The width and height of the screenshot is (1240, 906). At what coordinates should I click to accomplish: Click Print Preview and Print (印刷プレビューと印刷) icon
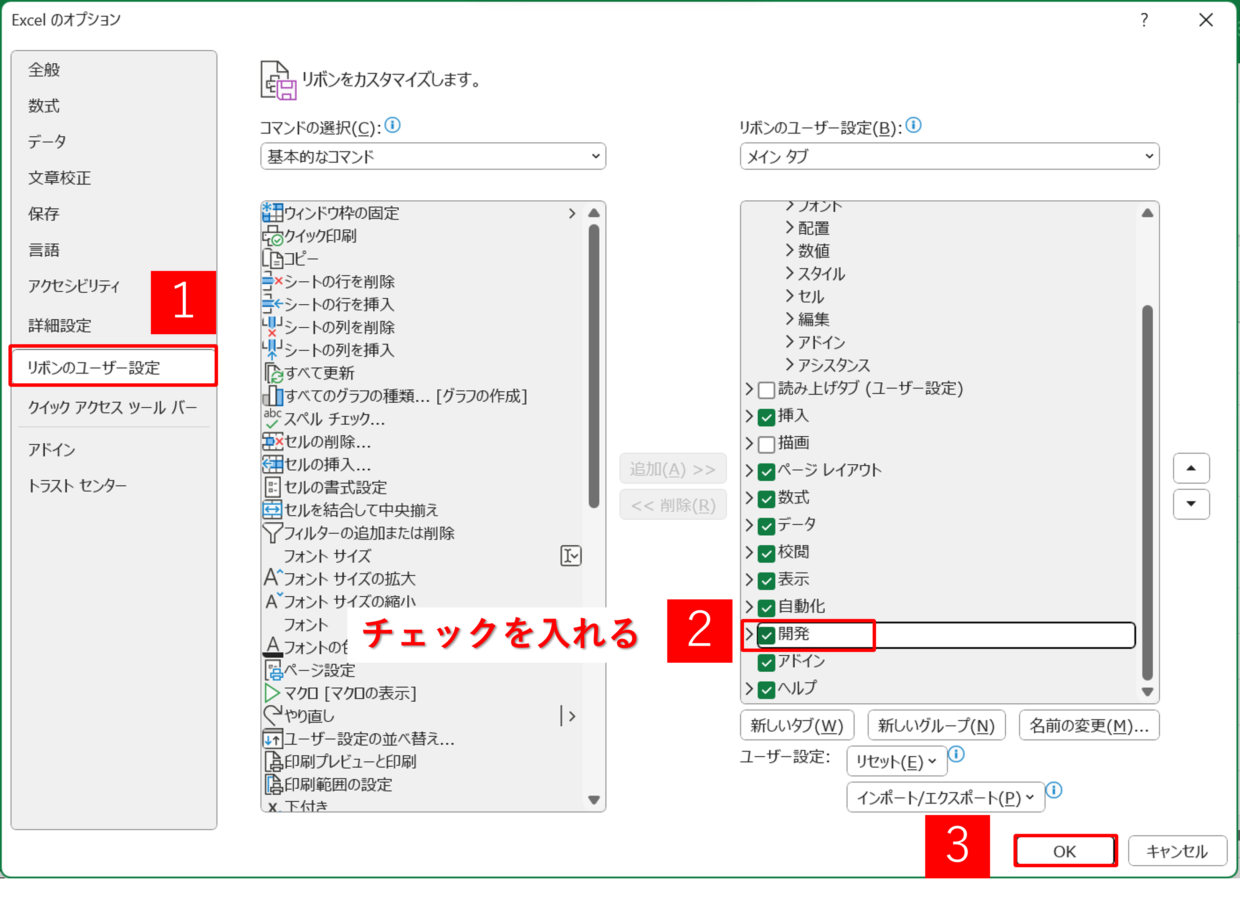coord(272,762)
